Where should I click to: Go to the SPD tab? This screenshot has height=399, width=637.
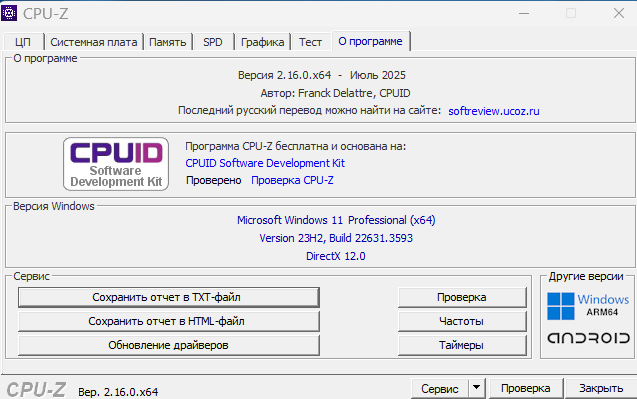[x=213, y=42]
